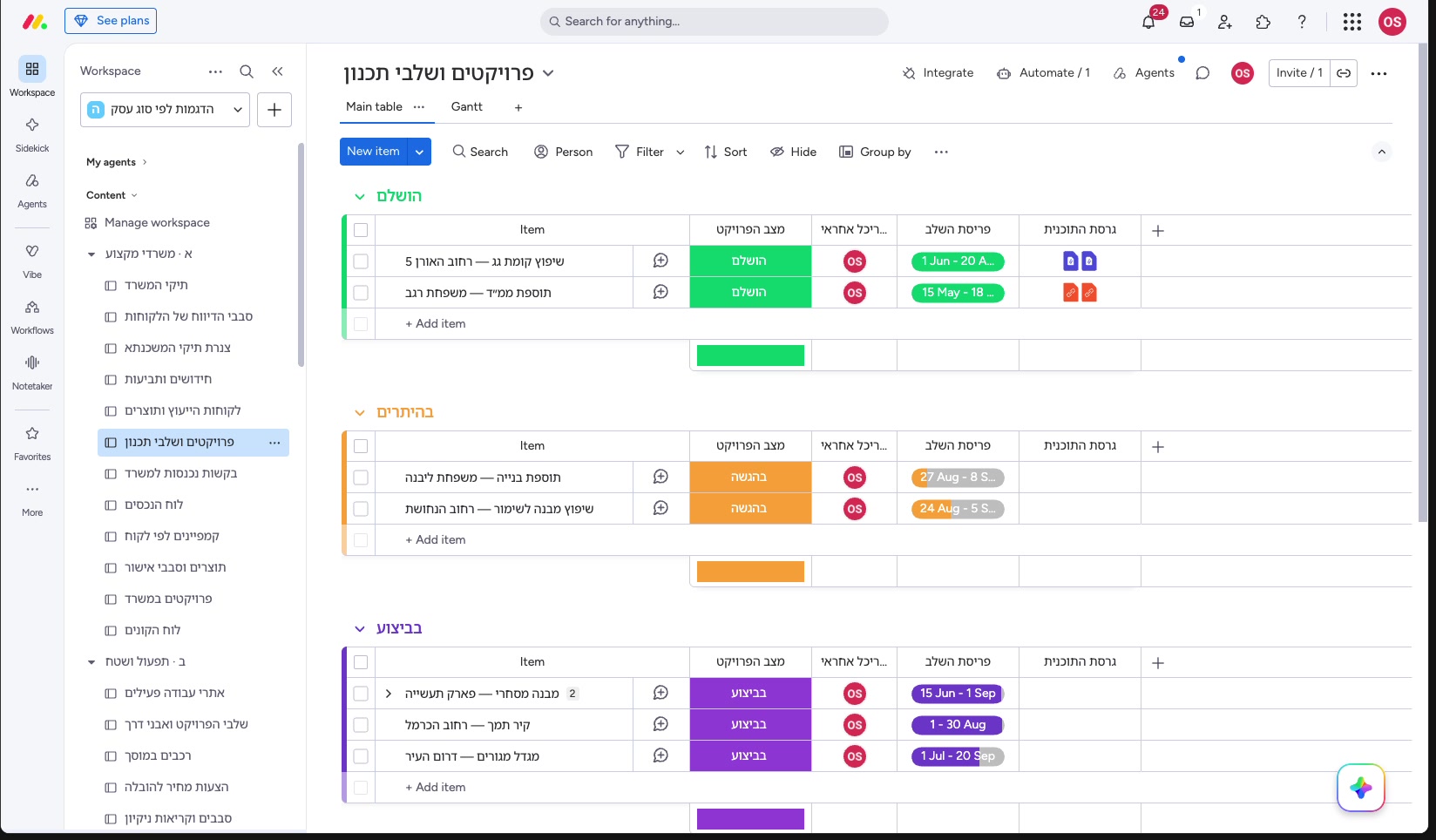Click the orange status summary bar
This screenshot has width=1436, height=840.
coord(750,572)
